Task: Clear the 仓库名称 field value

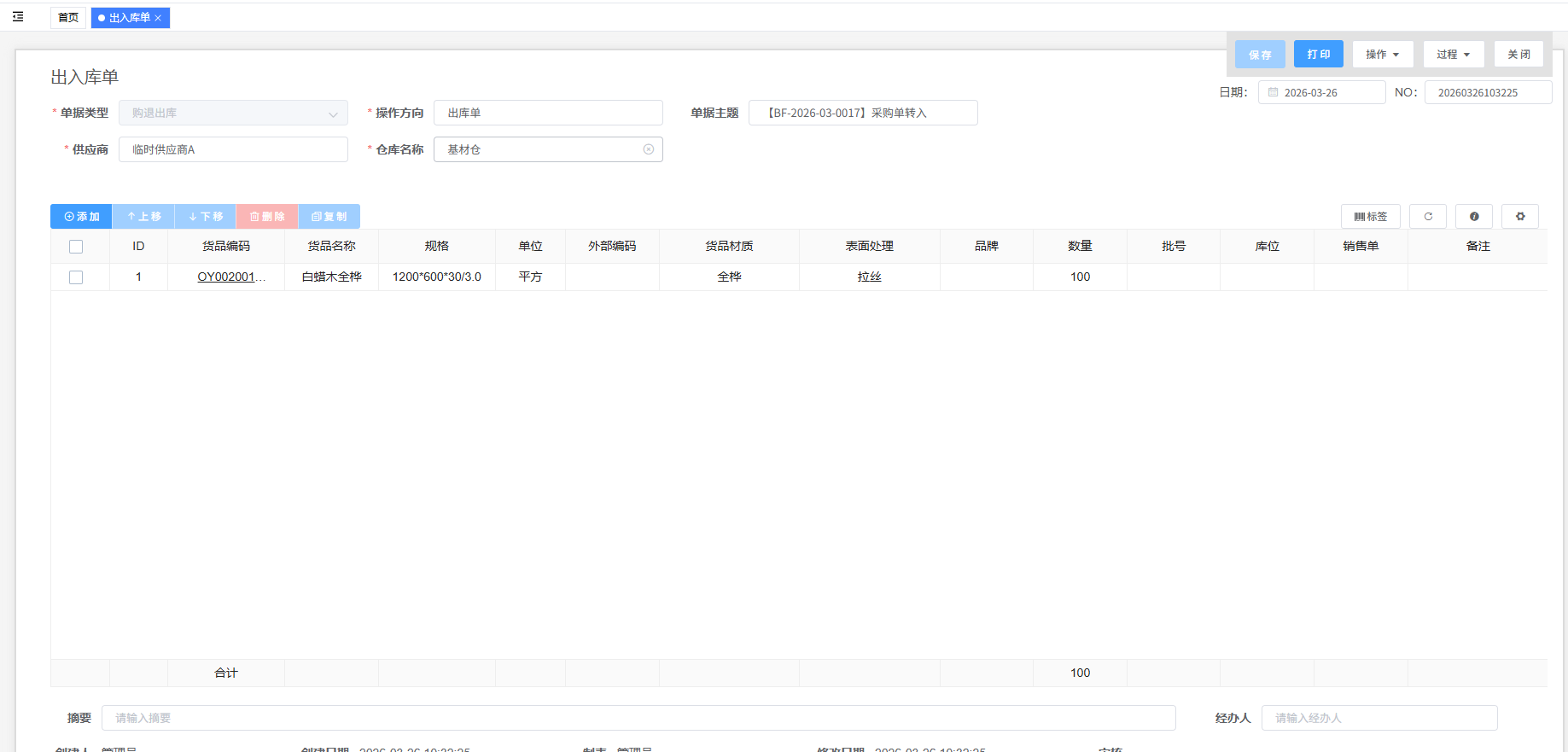Action: point(648,149)
